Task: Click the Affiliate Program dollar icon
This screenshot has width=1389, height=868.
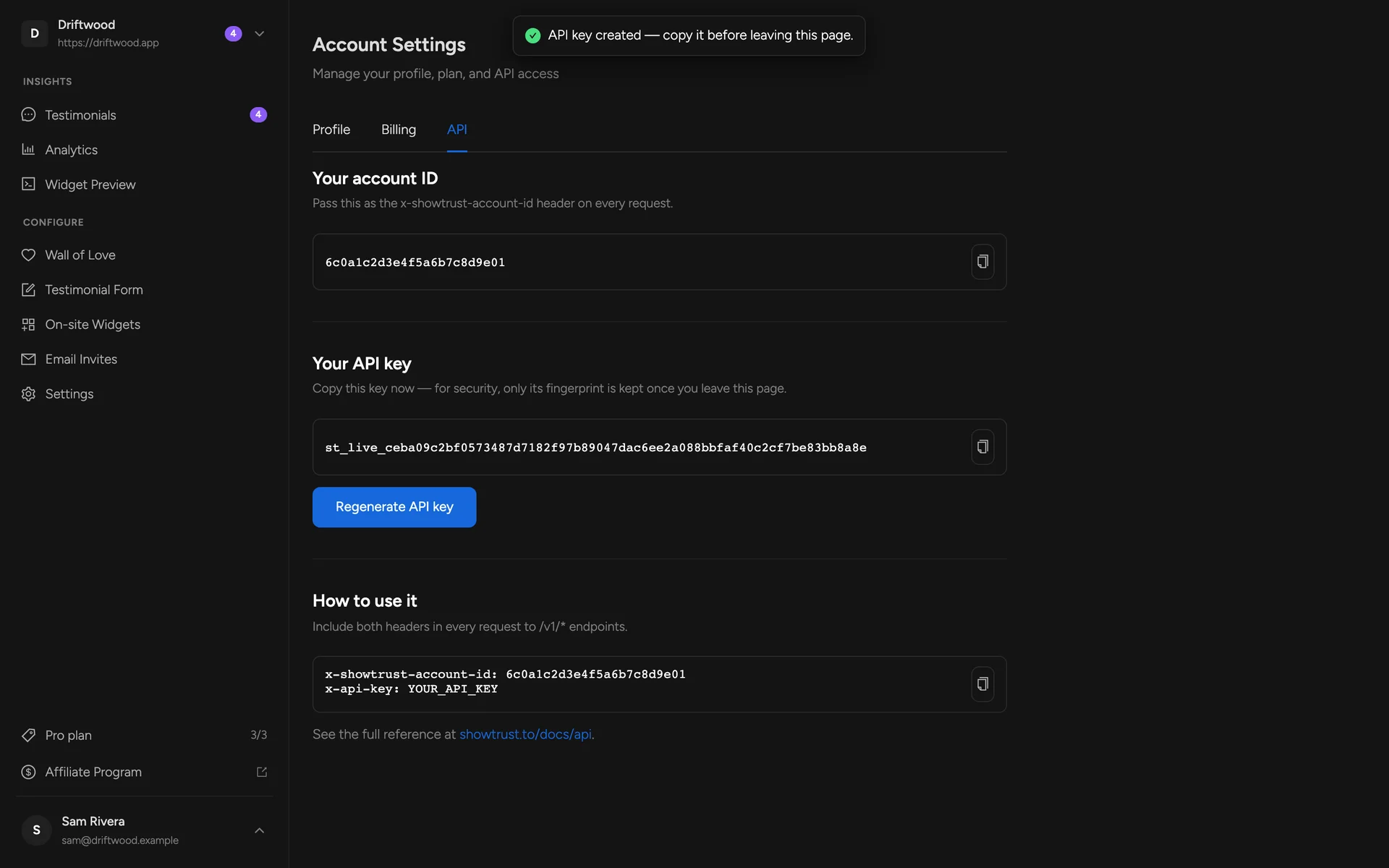Action: coord(28,772)
